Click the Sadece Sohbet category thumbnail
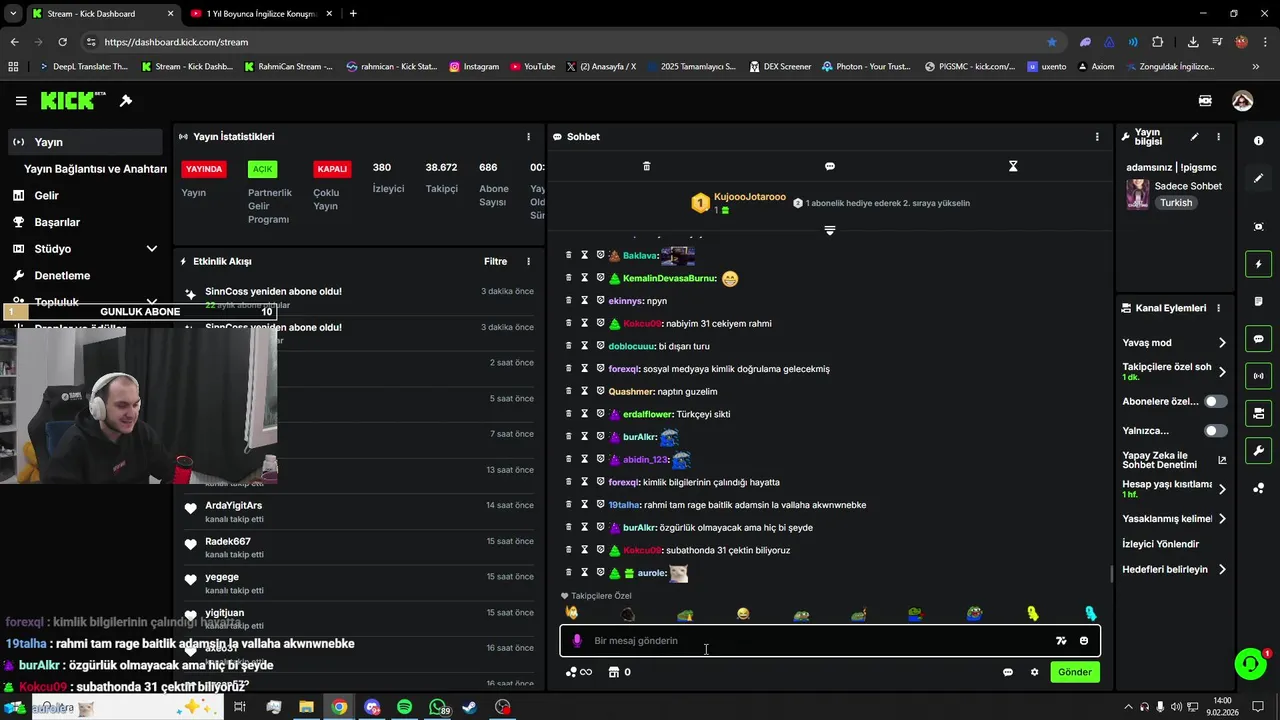The width and height of the screenshot is (1280, 720). (1138, 194)
